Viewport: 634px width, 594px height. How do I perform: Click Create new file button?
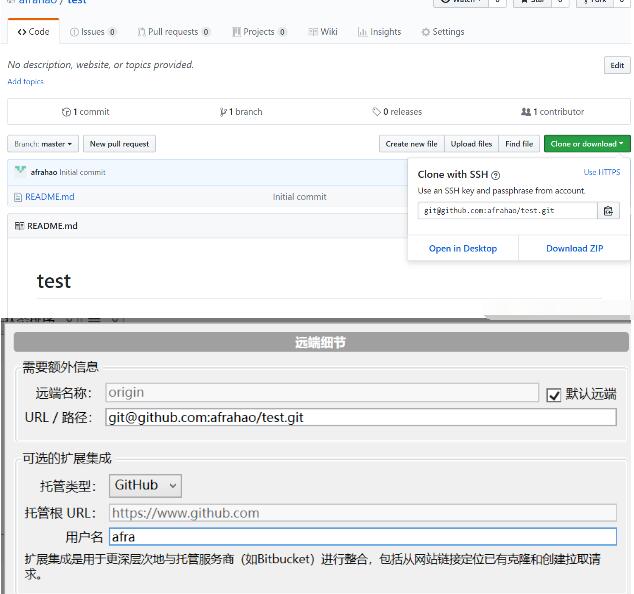coord(412,144)
